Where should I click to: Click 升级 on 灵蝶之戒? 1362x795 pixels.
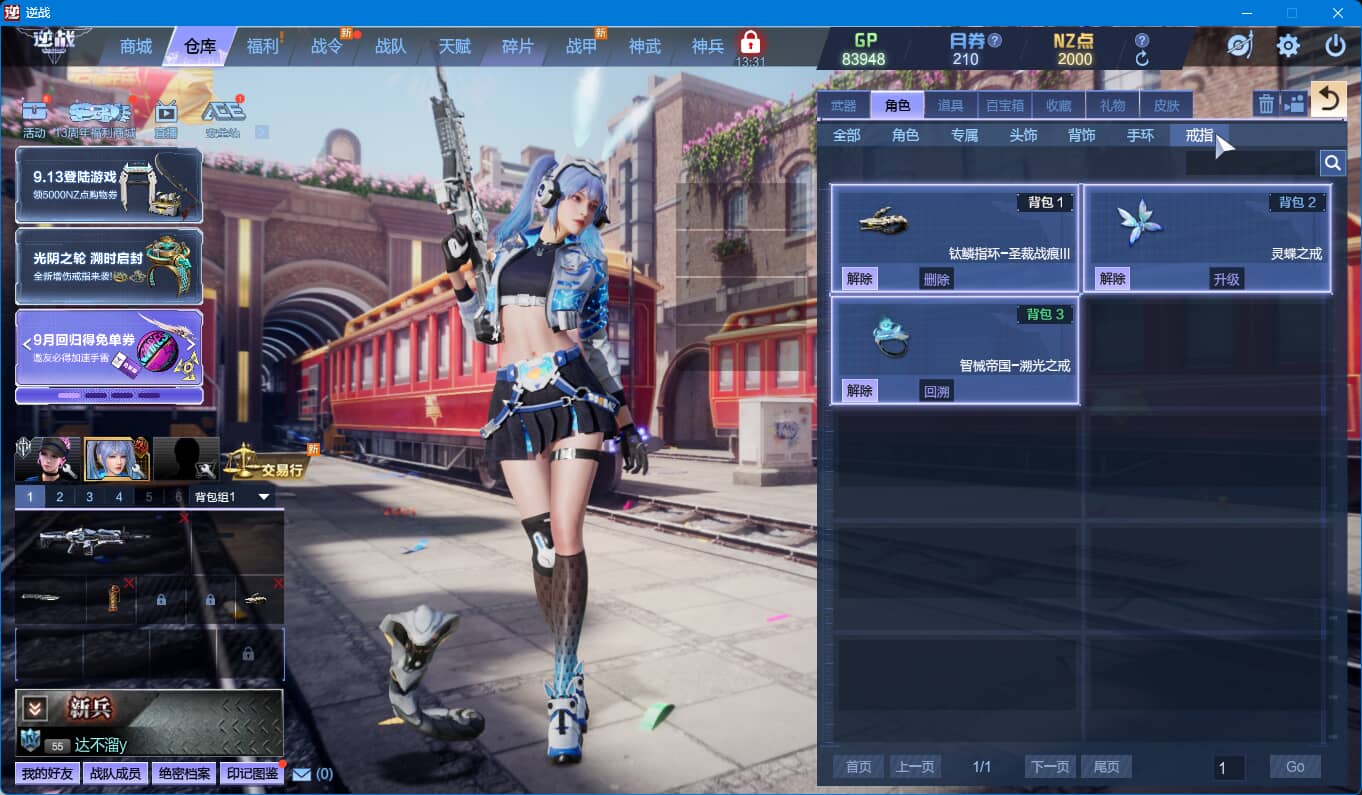click(1226, 279)
